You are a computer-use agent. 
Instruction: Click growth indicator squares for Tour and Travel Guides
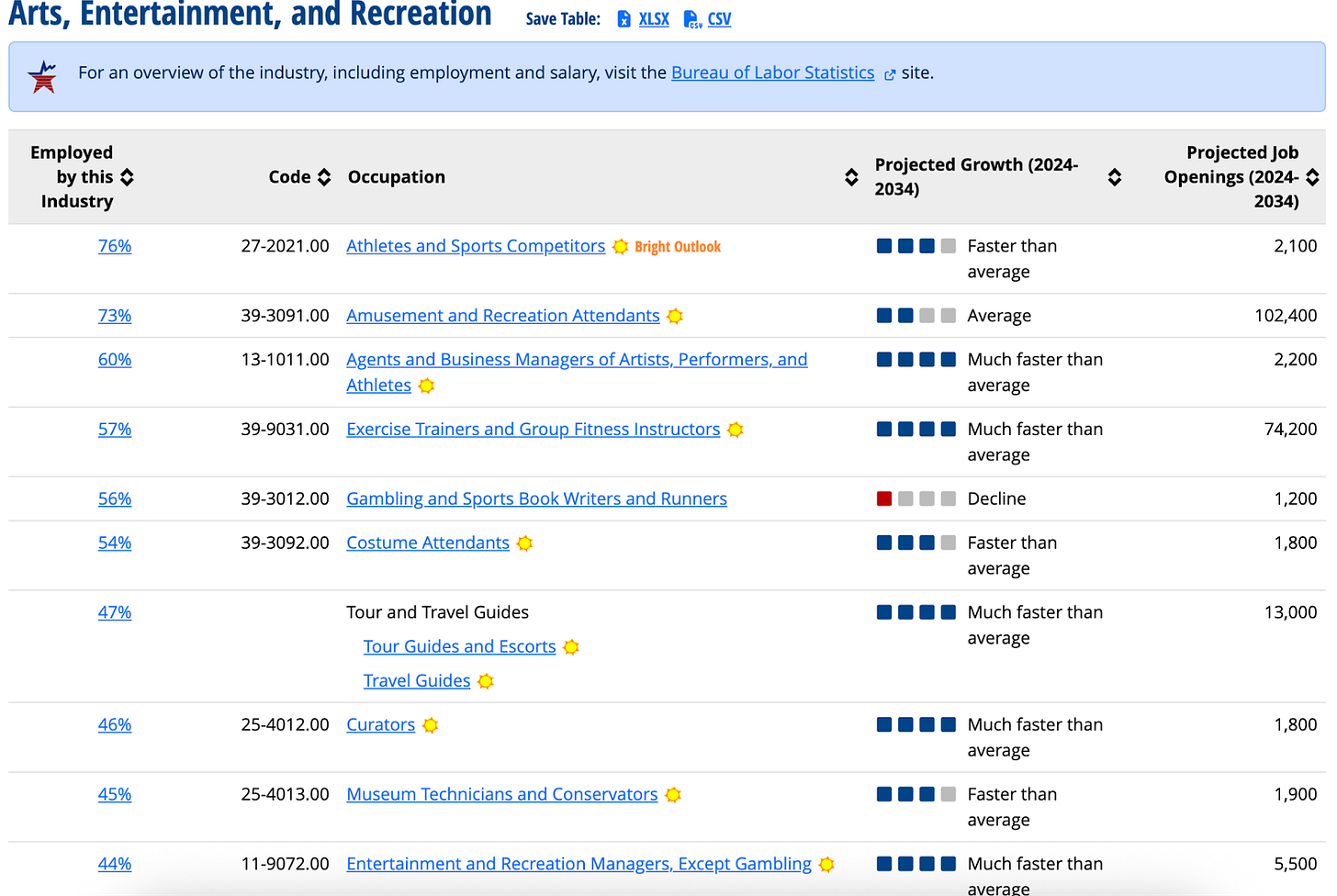[916, 612]
